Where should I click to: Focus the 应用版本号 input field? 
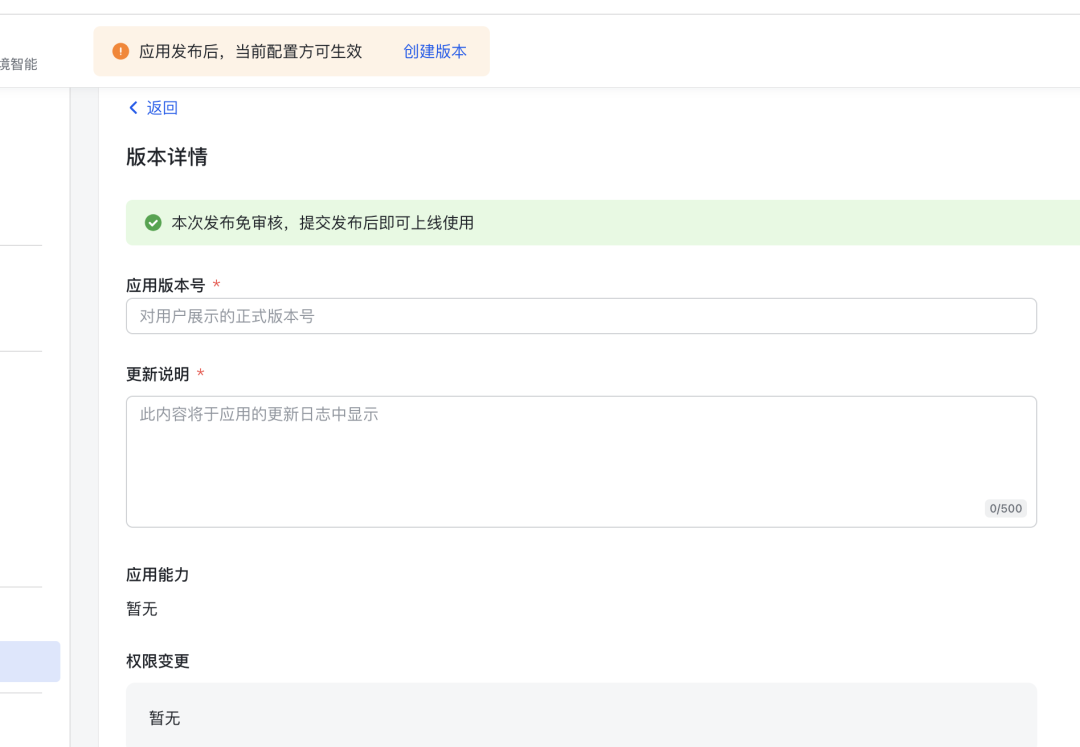(580, 315)
